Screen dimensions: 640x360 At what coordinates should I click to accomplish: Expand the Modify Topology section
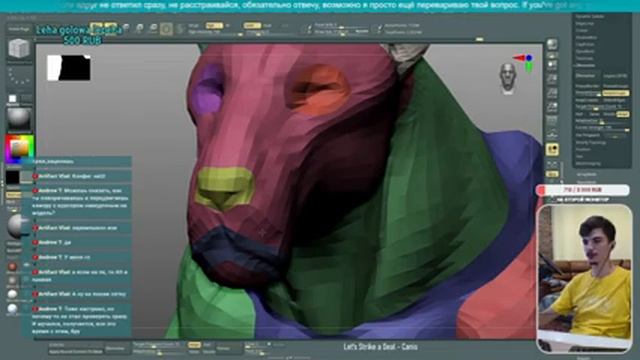point(591,142)
